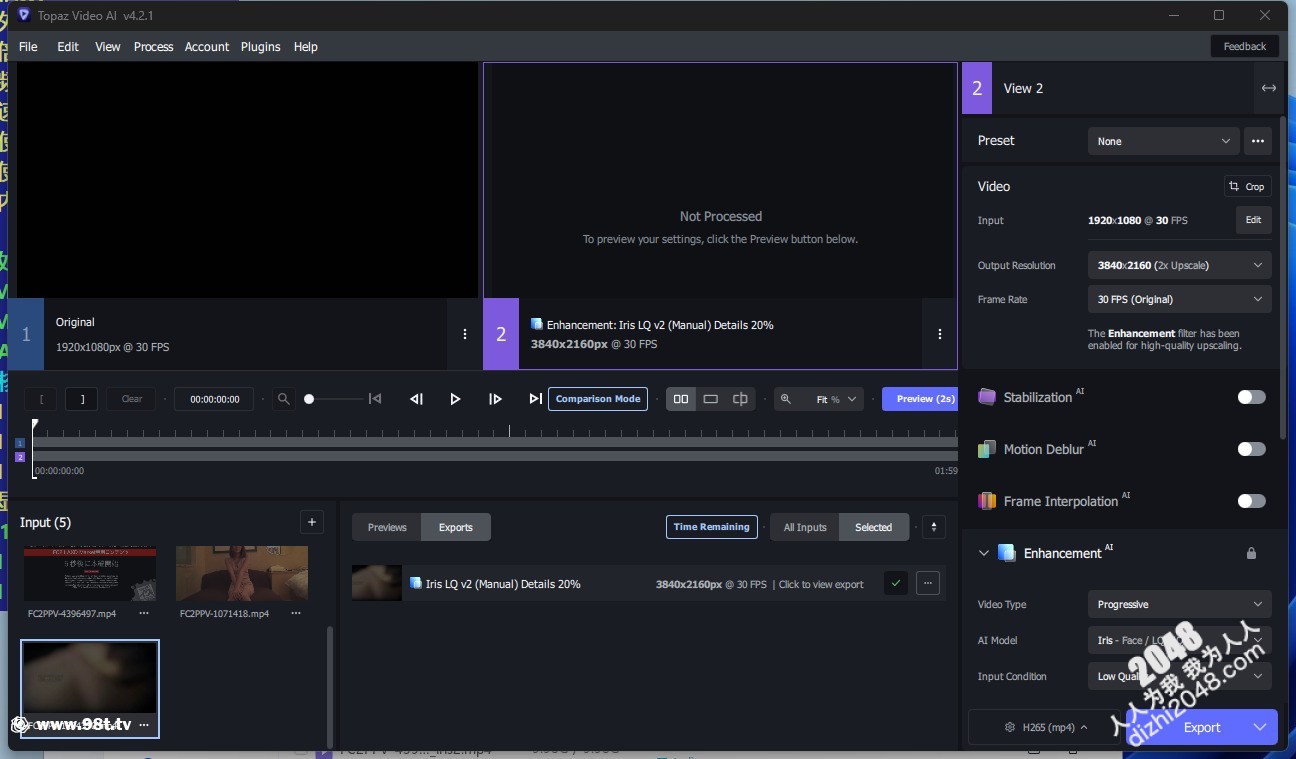1296x759 pixels.
Task: Open the Frame Rate dropdown
Action: coord(1179,299)
